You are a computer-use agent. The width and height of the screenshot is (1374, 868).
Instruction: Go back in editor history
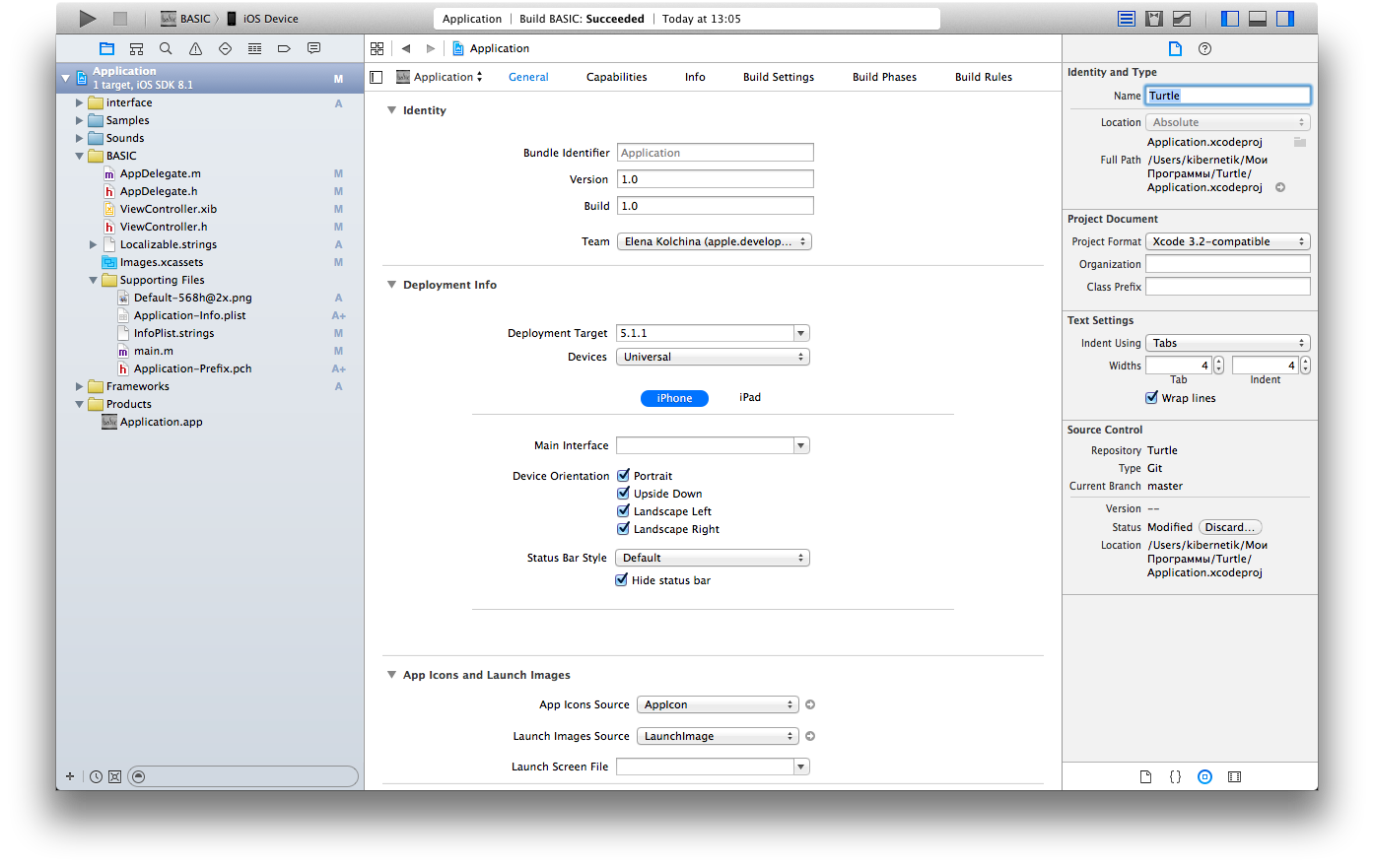tap(405, 48)
